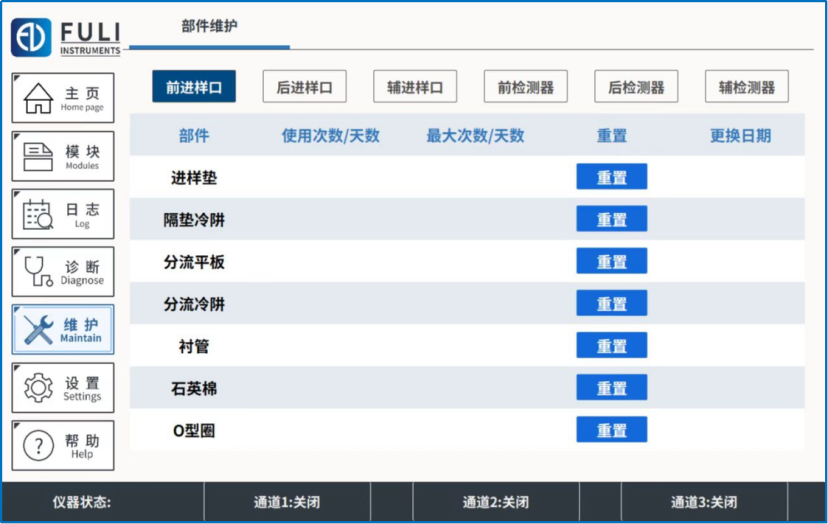828x524 pixels.
Task: Click the 最大次数/天数 column header
Action: point(475,136)
